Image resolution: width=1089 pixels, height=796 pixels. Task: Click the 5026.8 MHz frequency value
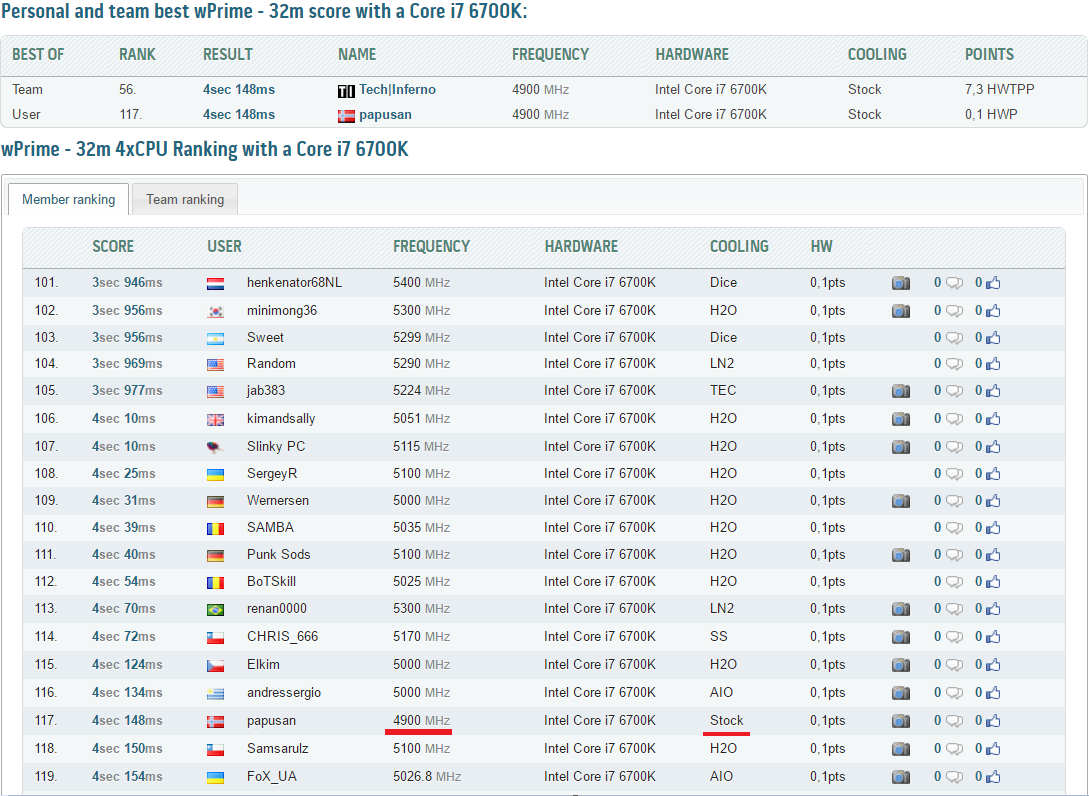[427, 776]
